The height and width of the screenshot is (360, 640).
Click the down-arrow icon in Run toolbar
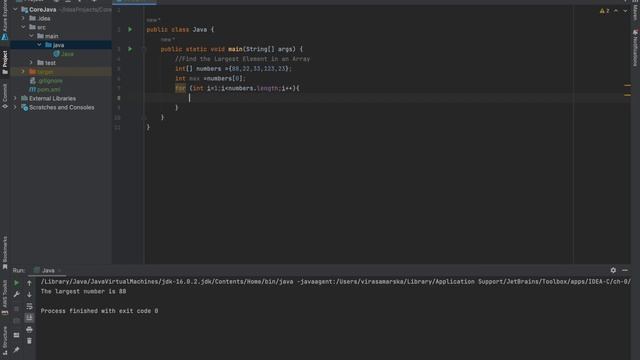[29, 294]
